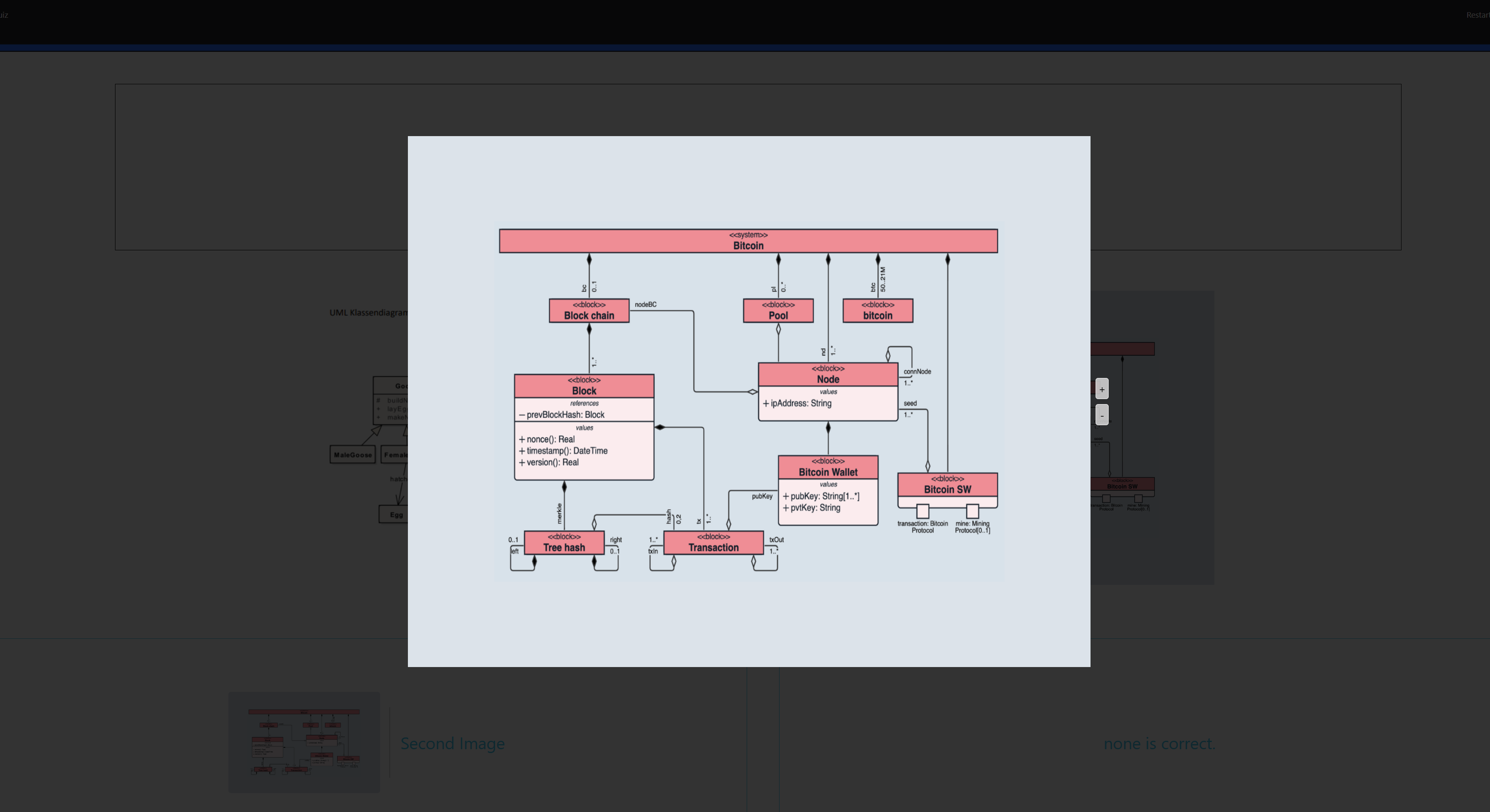Click the 'ipAddress: String' attribute in Node

797,403
